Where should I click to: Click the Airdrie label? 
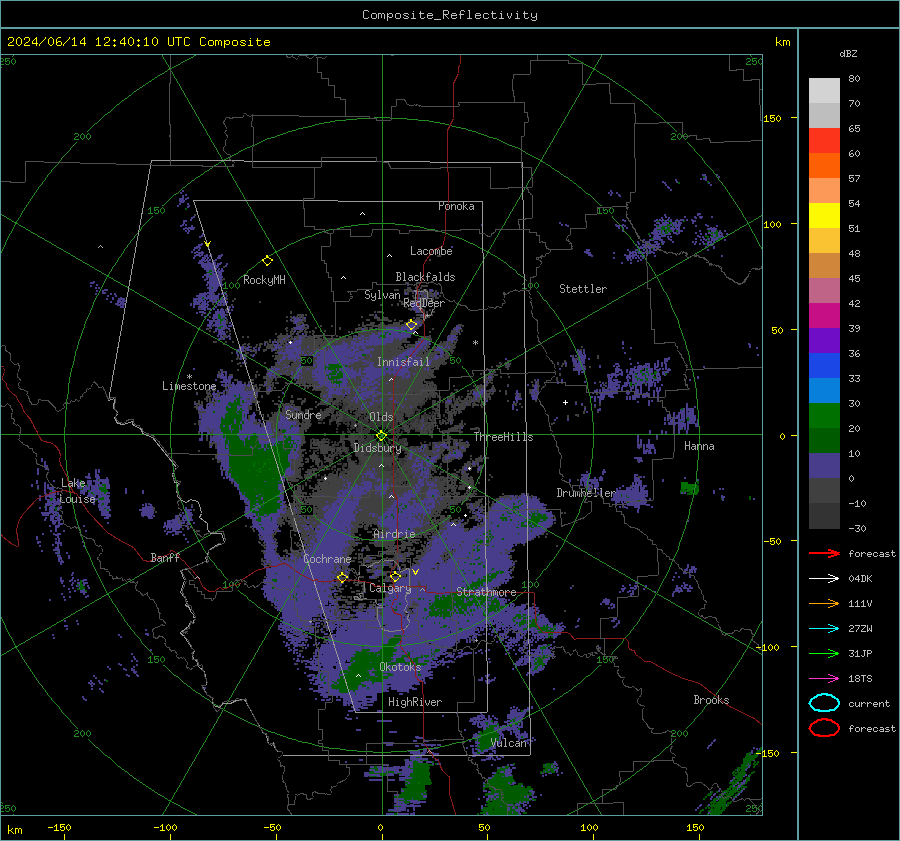coord(394,534)
